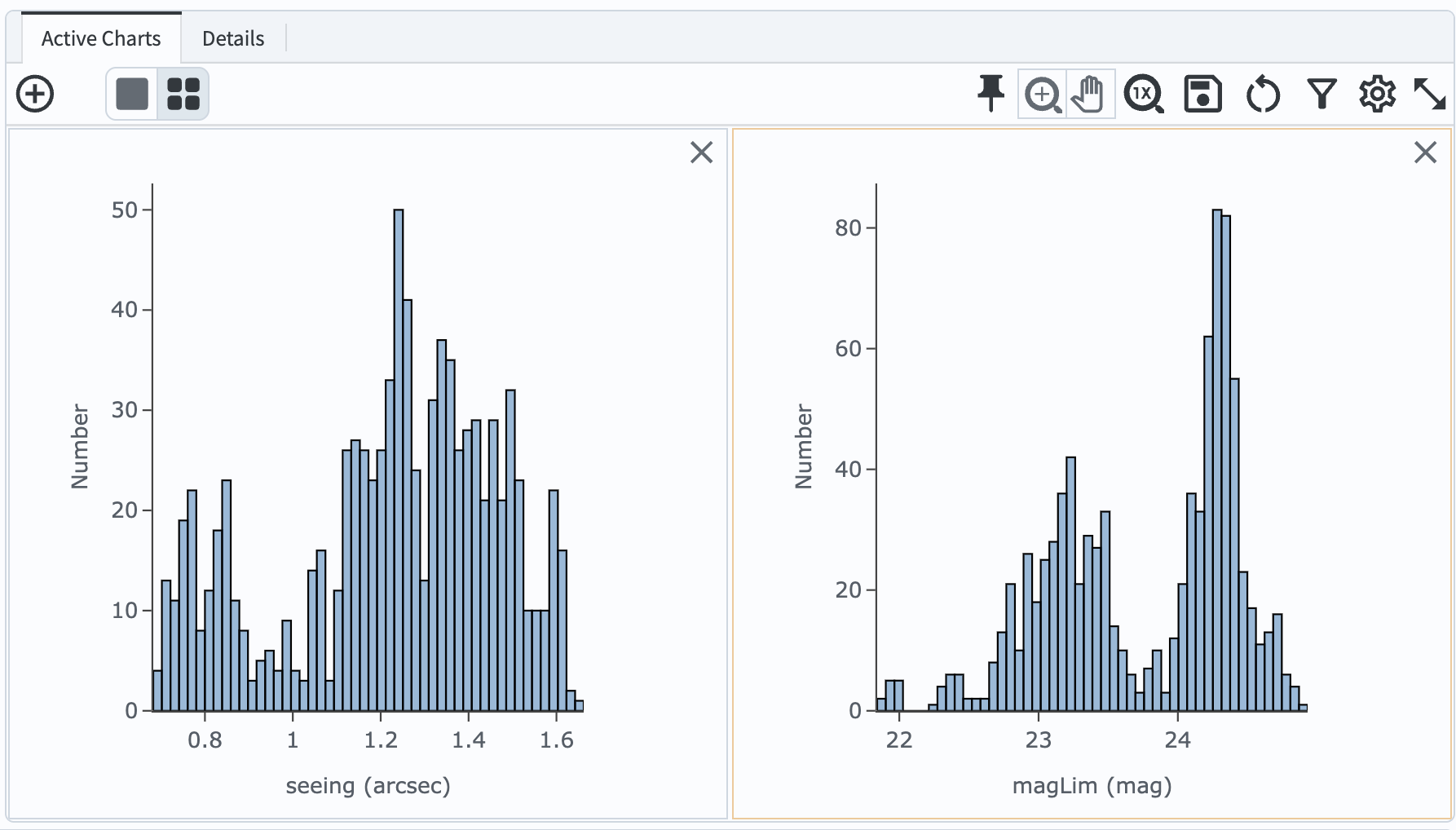Image resolution: width=1456 pixels, height=830 pixels.
Task: Reset zoom using the 1x magnifier icon
Action: click(x=1143, y=94)
